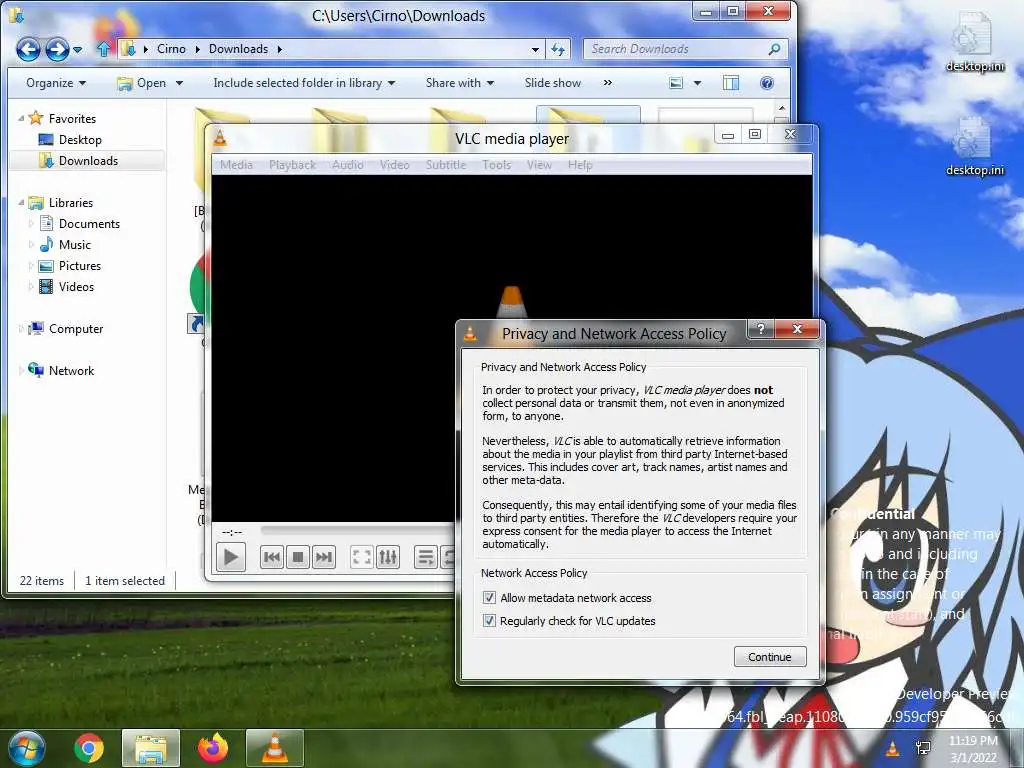
Task: Uncheck Regularly check for VLC updates
Action: pyautogui.click(x=489, y=620)
